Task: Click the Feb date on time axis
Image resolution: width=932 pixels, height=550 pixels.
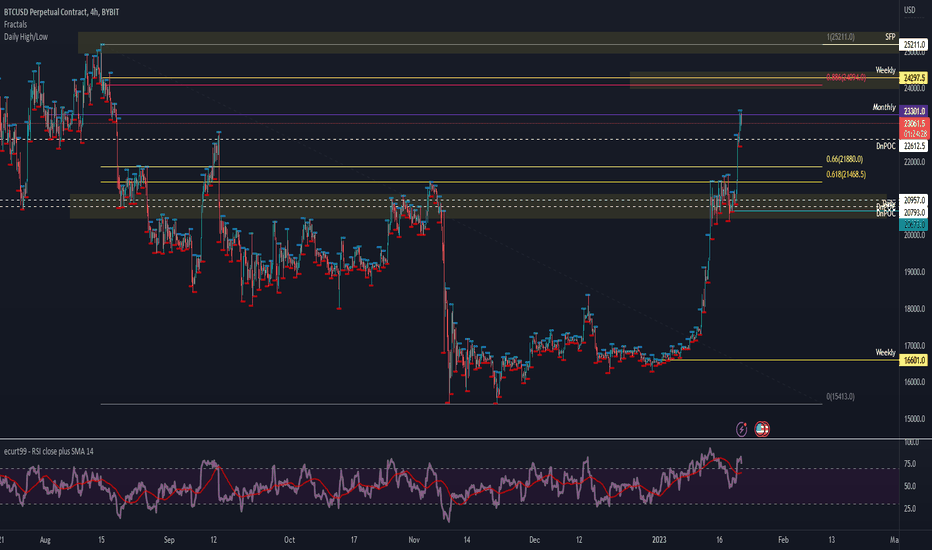Action: coord(783,540)
